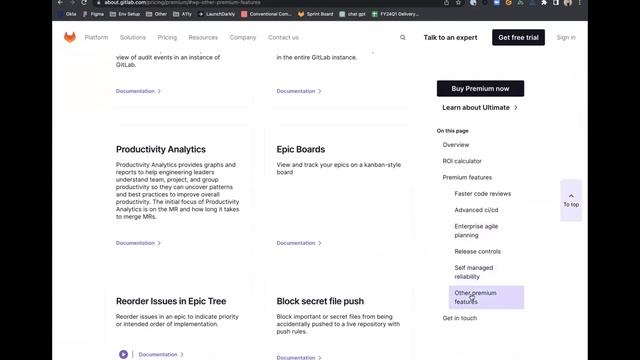Click the share icon in address bar
The height and width of the screenshot is (360, 640).
point(447,2)
